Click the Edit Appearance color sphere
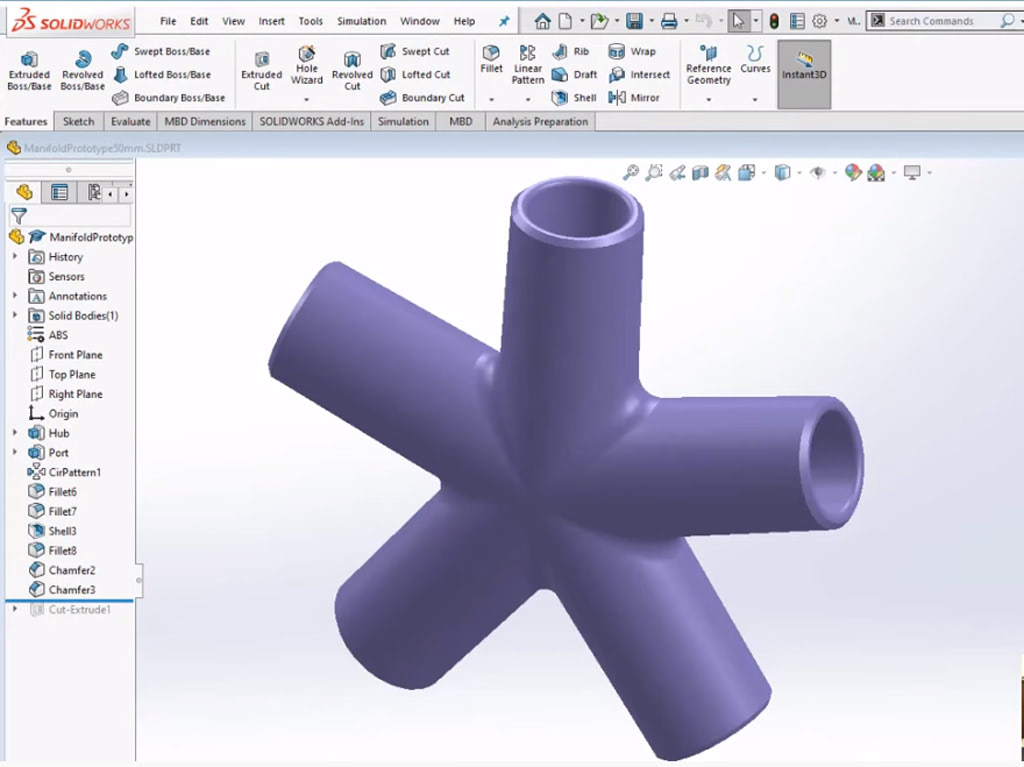Screen dimensions: 1024x767 tap(852, 173)
